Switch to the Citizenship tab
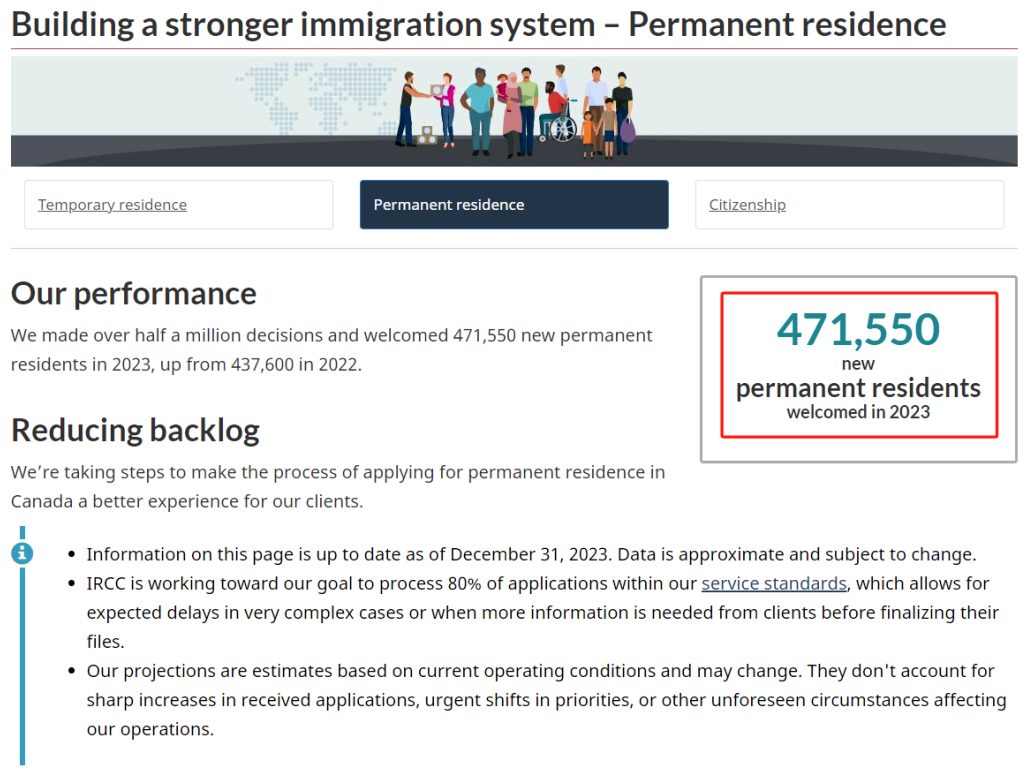The height and width of the screenshot is (770, 1030). [x=747, y=205]
